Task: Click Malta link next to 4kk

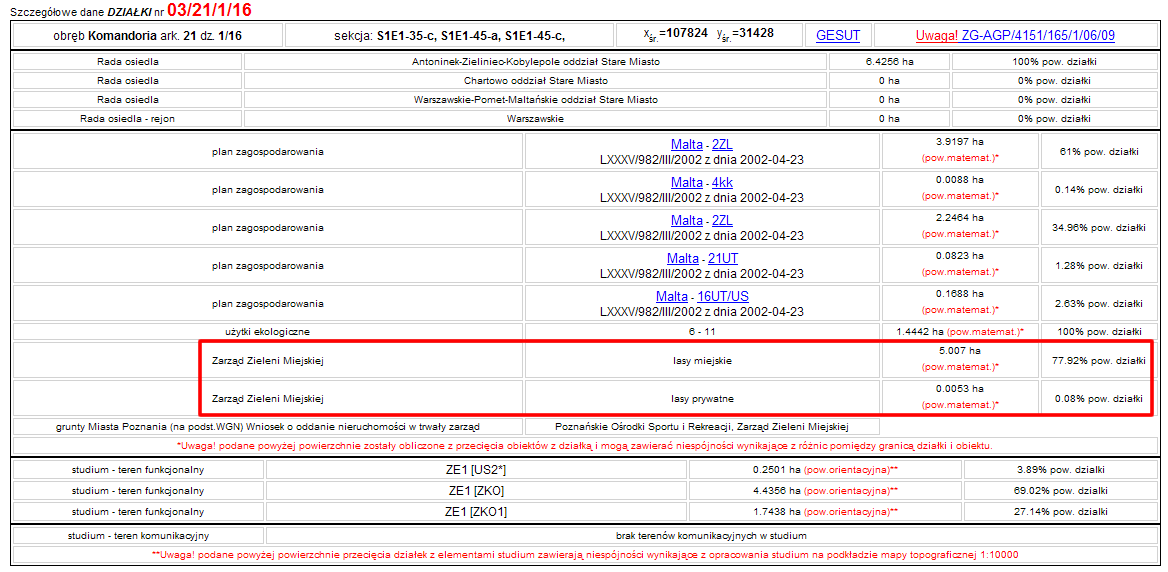Action: [686, 182]
